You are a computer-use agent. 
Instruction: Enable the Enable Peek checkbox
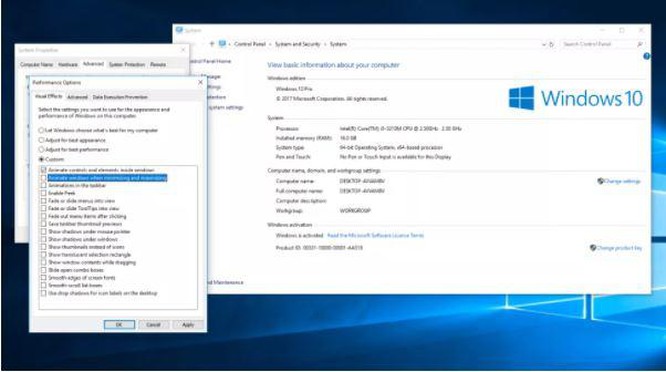(43, 193)
